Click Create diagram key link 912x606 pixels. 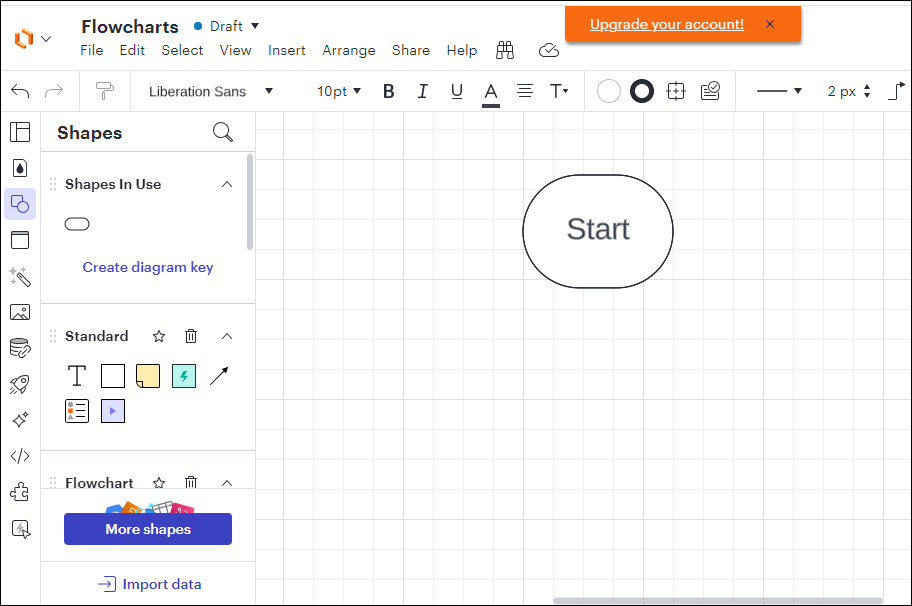148,267
